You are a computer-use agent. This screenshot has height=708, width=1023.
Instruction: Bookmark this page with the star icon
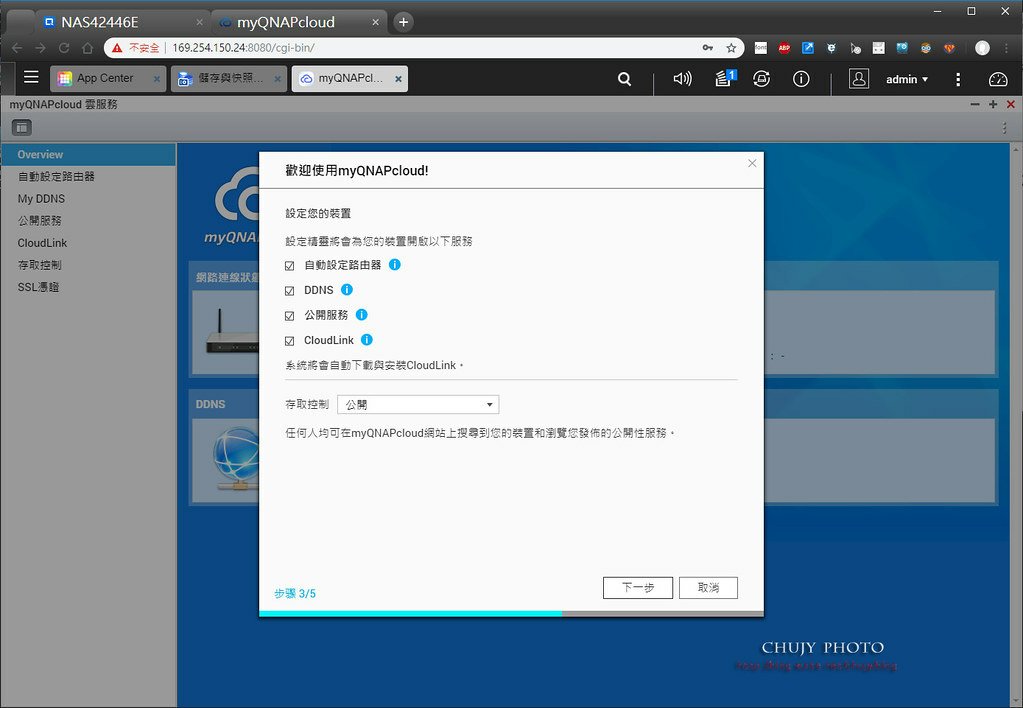tap(731, 48)
